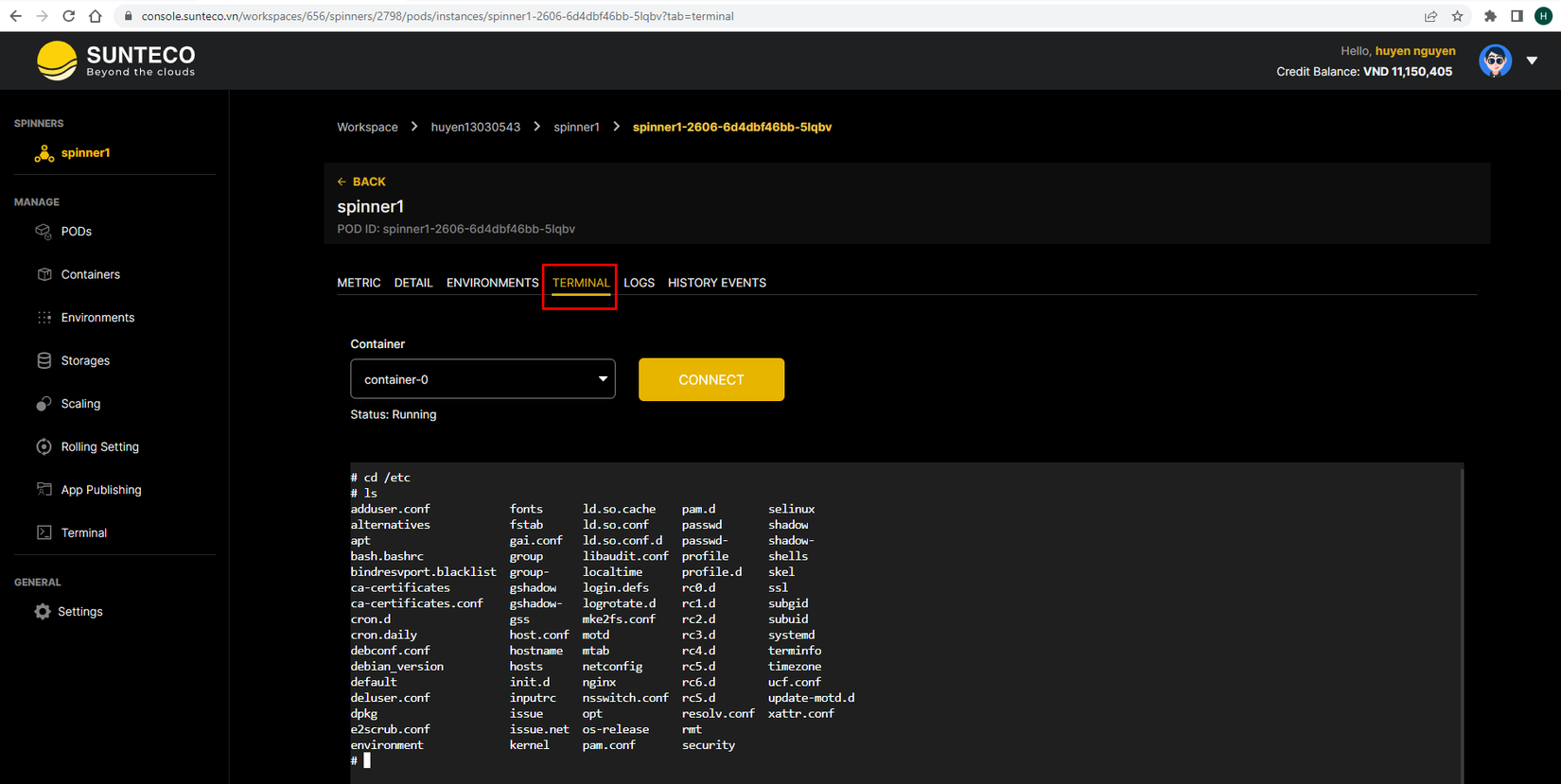Select the Rolling Setting menu label
1561x784 pixels.
pos(100,446)
